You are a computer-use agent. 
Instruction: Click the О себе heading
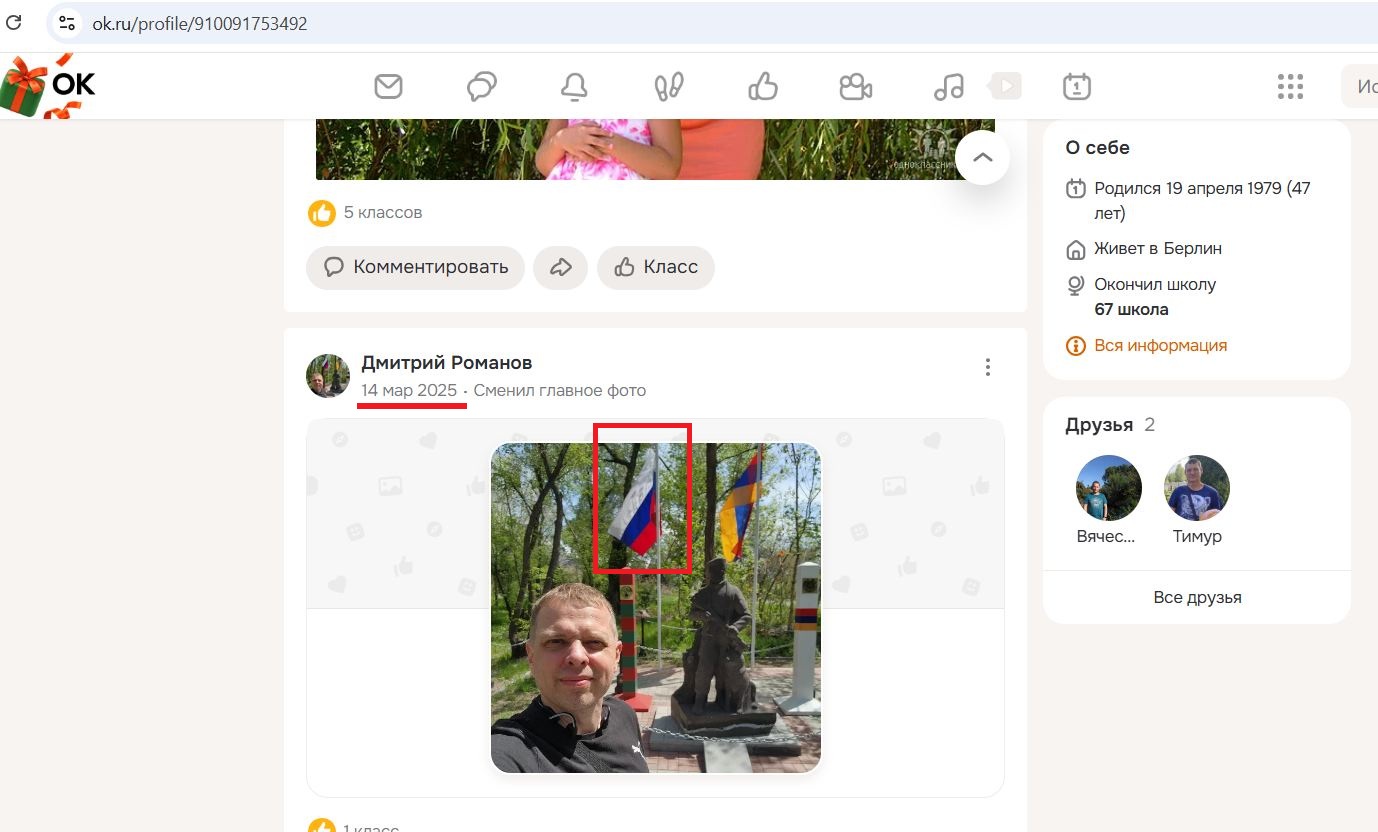coord(1097,147)
